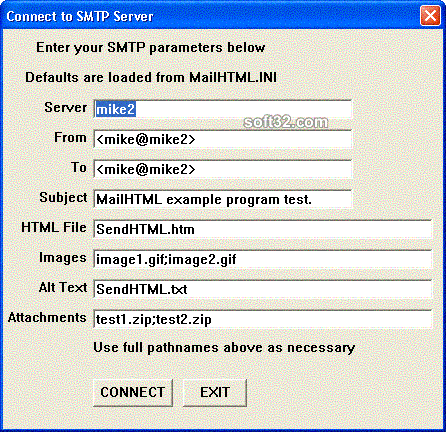
Task: Click 'Use full pathnames above as necessary' note
Action: point(224,348)
